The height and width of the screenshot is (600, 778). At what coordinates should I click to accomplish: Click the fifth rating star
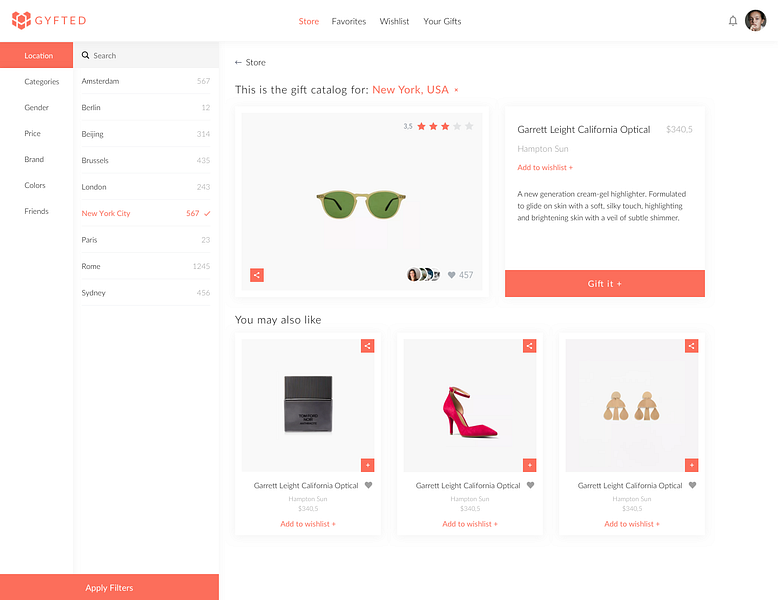[x=469, y=126]
